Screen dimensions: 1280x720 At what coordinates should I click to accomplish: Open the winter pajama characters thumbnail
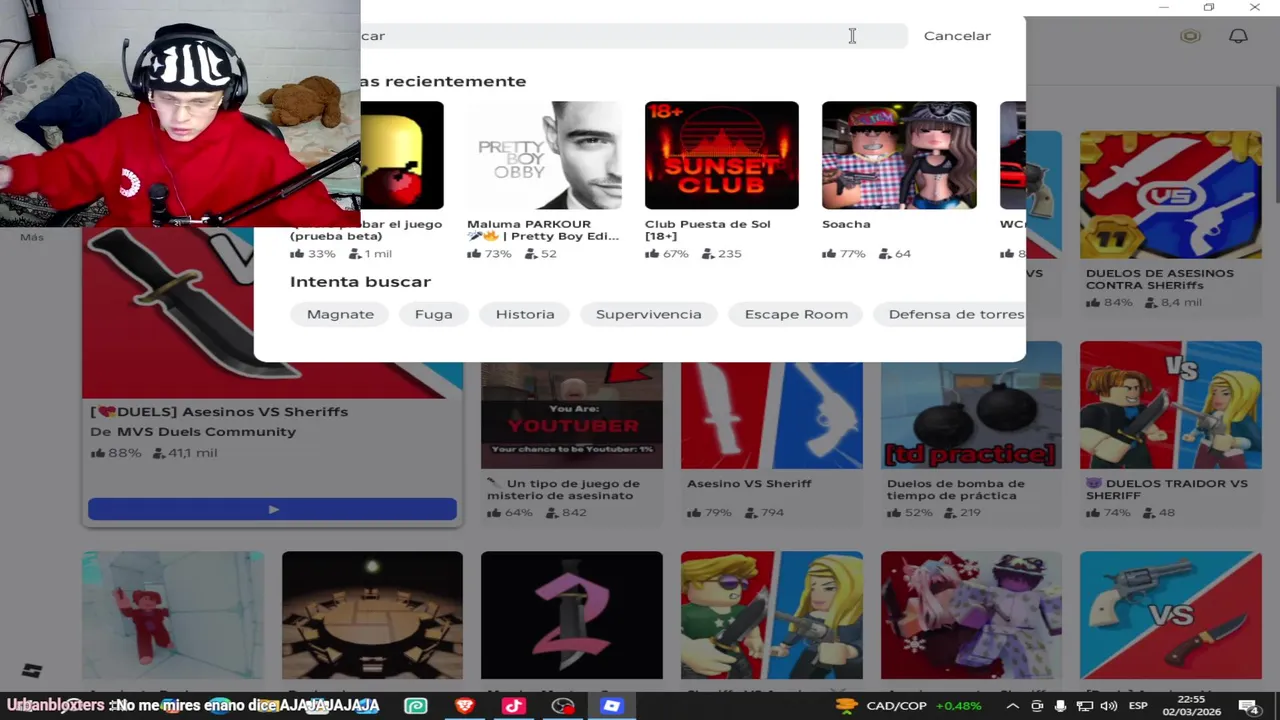971,615
